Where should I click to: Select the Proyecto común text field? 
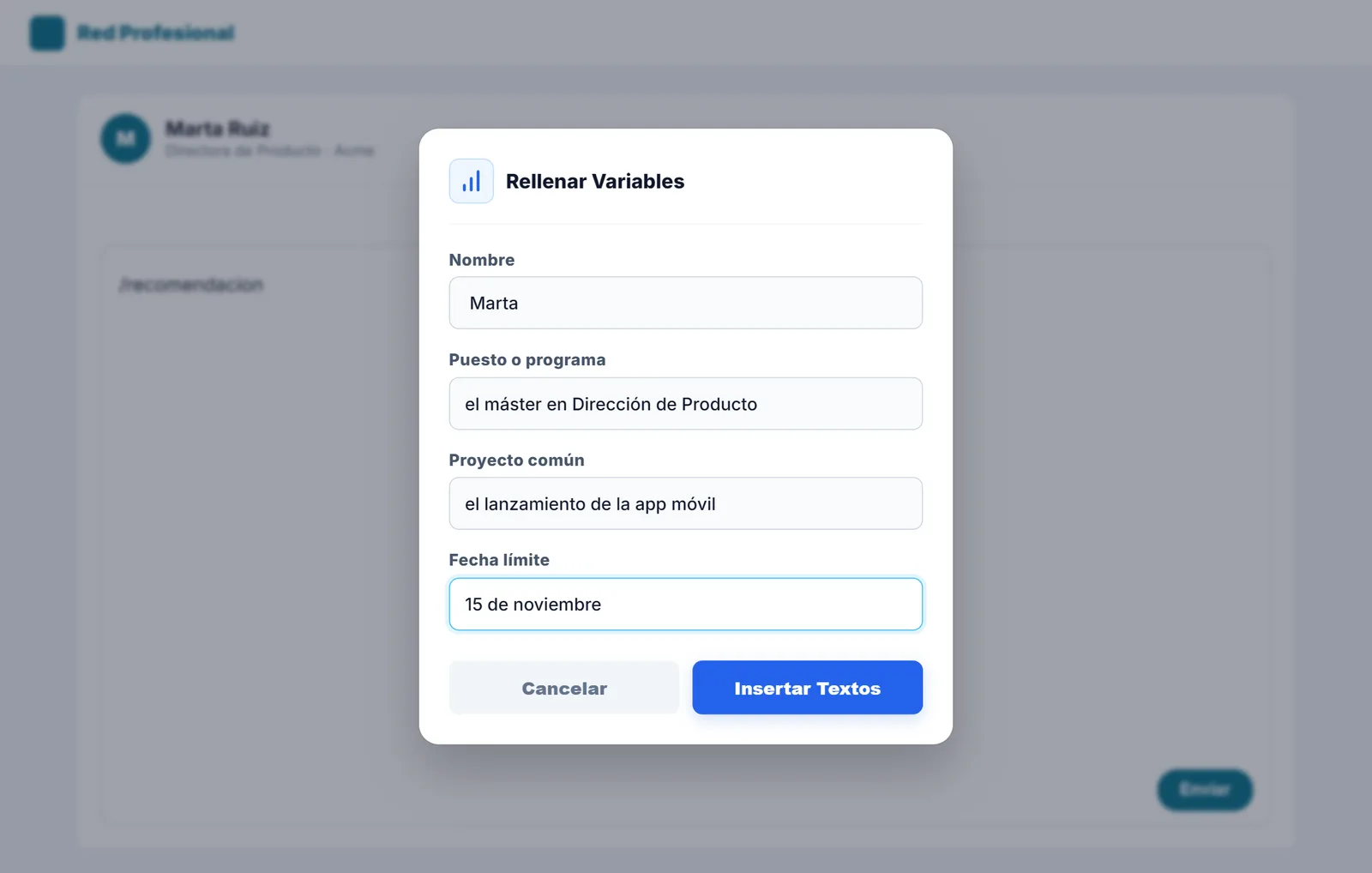pyautogui.click(x=685, y=503)
